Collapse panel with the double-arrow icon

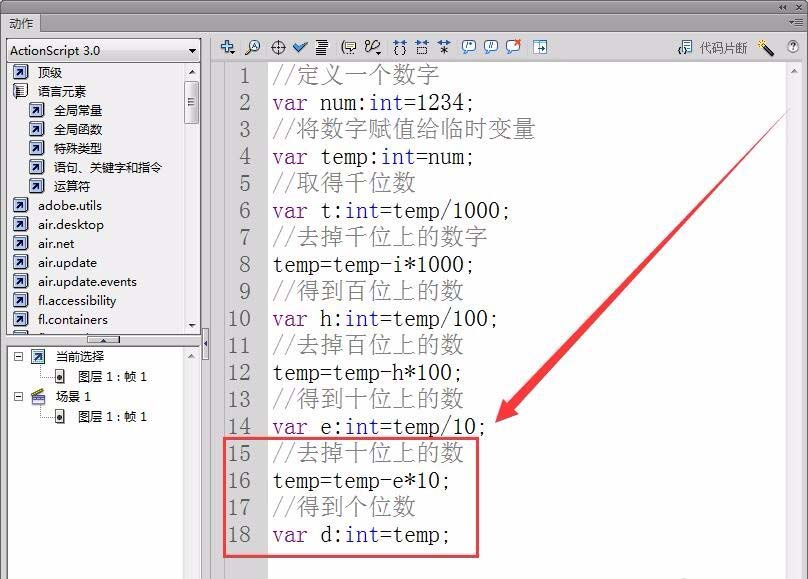coord(783,7)
